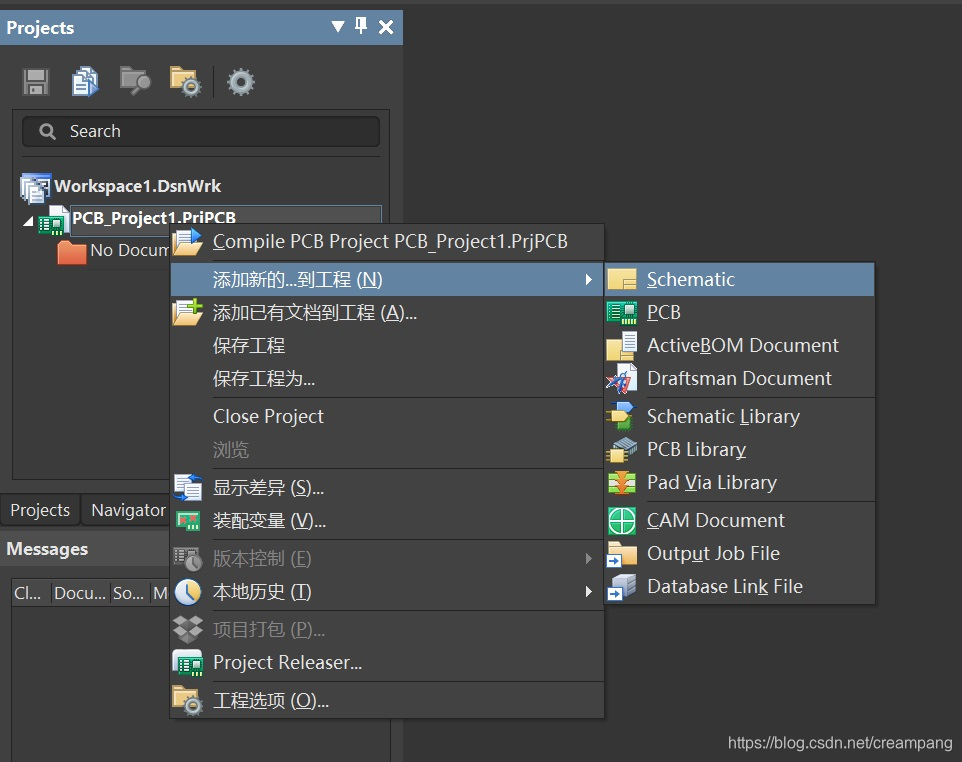This screenshot has width=962, height=762.
Task: Choose 添加已有文档到工程 (A) menu entry
Action: pyautogui.click(x=387, y=313)
